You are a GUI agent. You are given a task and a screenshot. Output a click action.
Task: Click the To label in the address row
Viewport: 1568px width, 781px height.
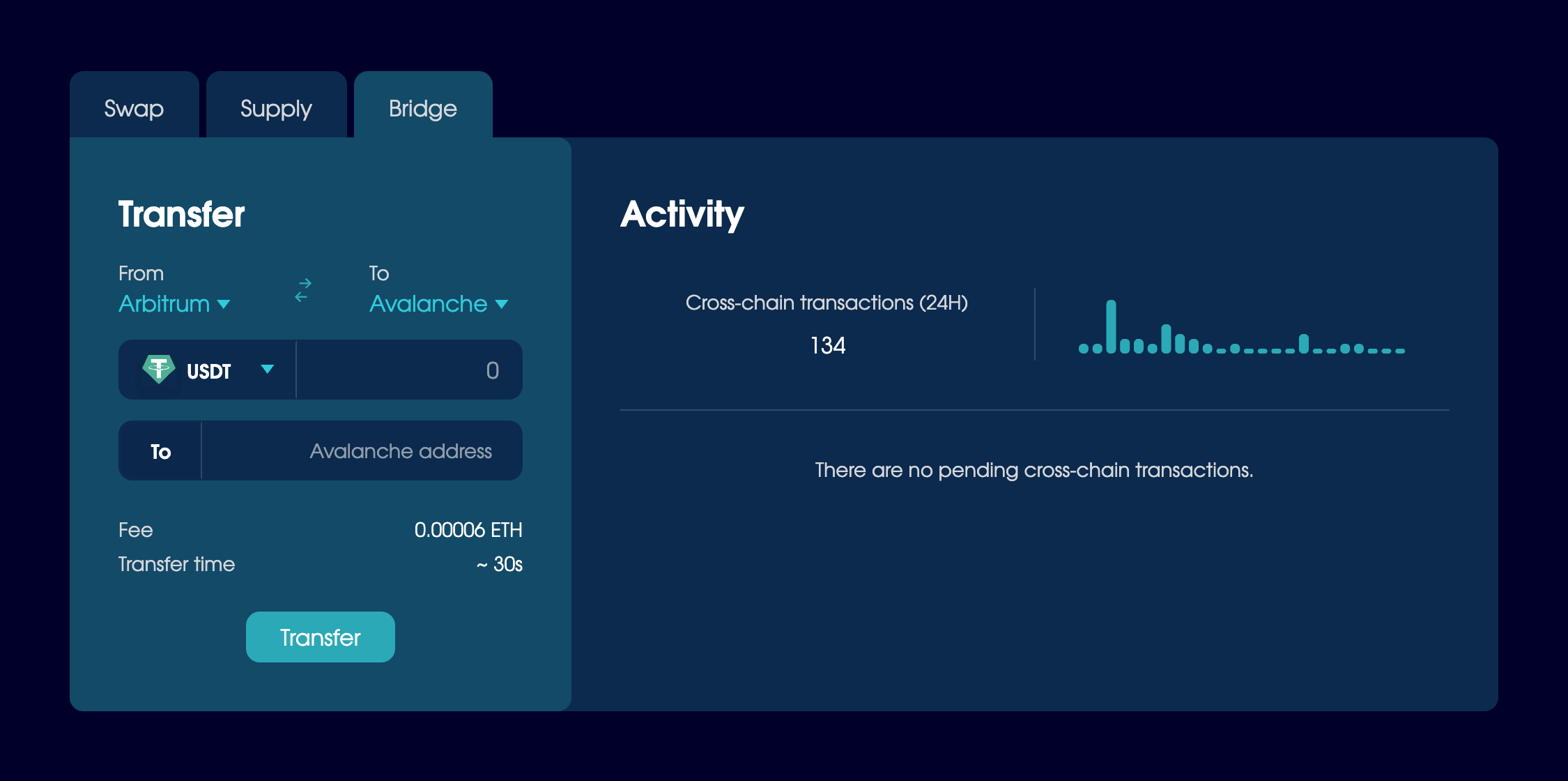[x=160, y=451]
